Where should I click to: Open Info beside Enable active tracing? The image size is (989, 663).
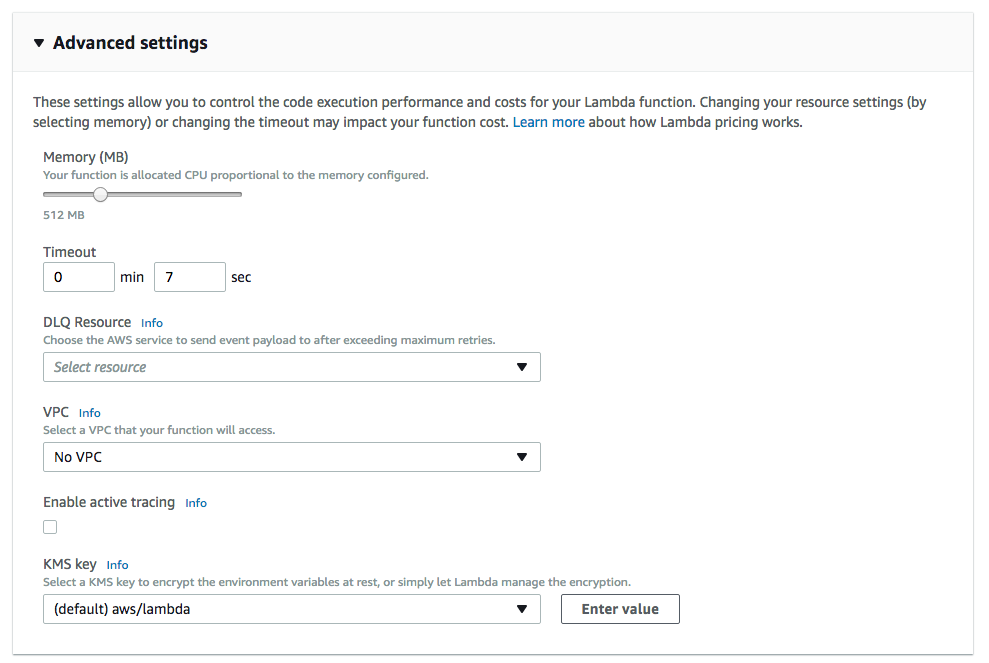[x=196, y=503]
